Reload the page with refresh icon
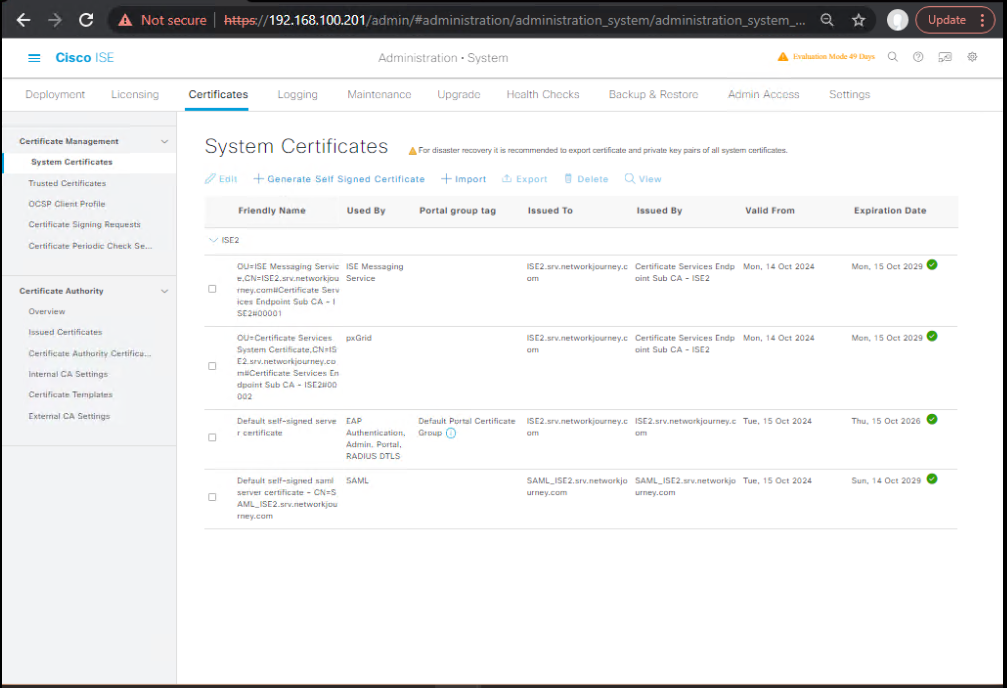 (x=86, y=20)
